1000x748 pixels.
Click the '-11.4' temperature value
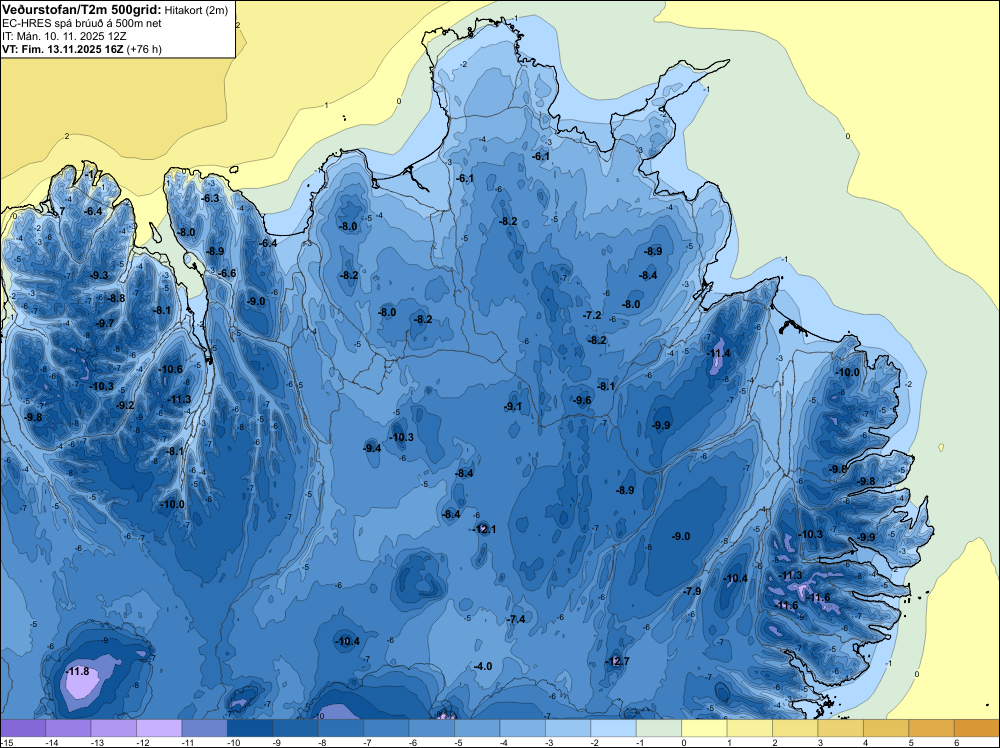(x=719, y=353)
